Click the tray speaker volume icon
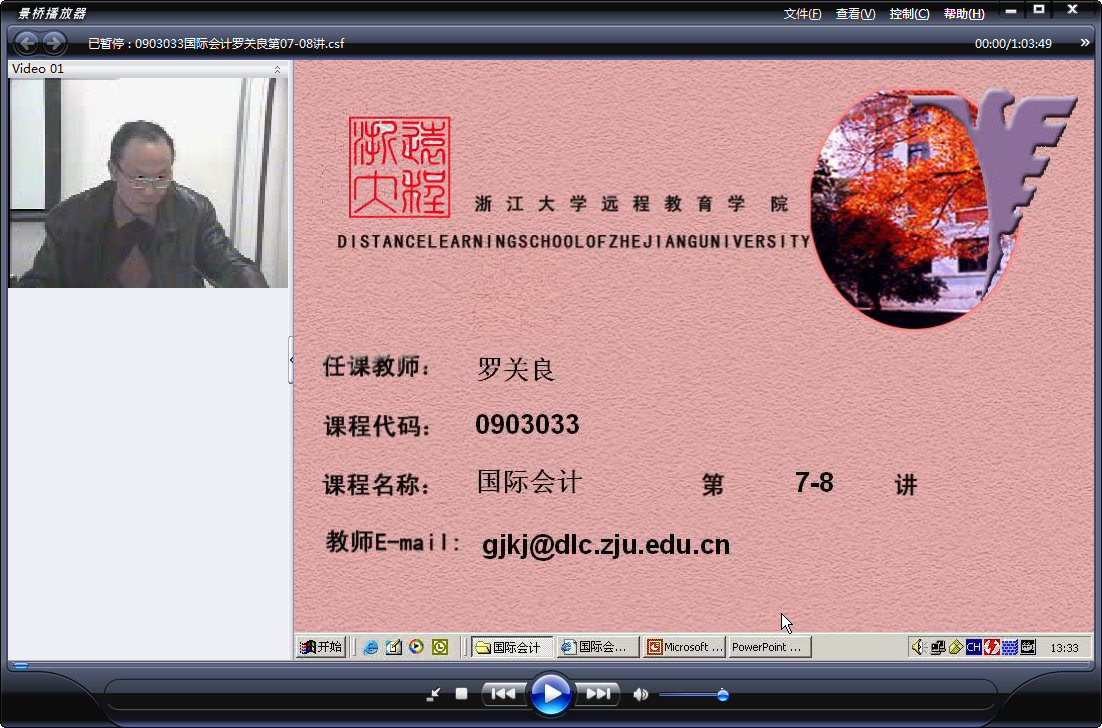Viewport: 1102px width, 728px height. coord(918,647)
